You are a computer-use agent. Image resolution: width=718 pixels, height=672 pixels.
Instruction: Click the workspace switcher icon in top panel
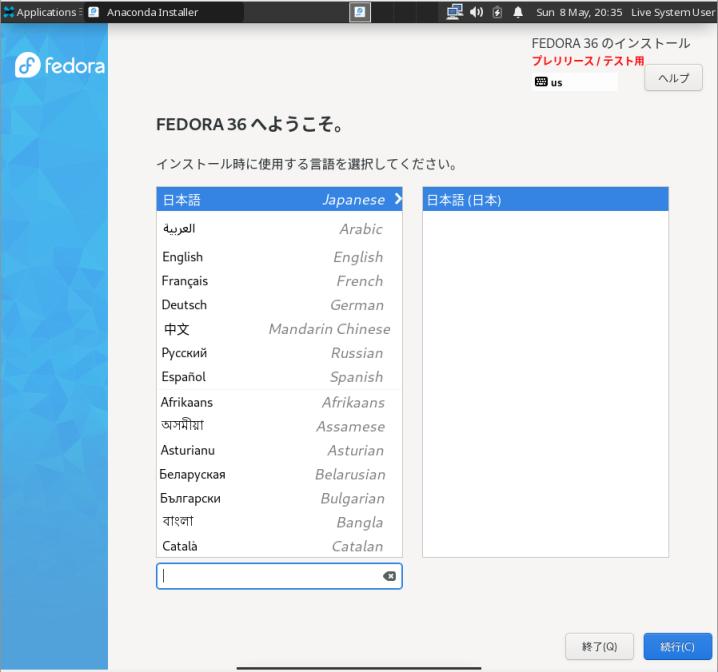[x=359, y=12]
